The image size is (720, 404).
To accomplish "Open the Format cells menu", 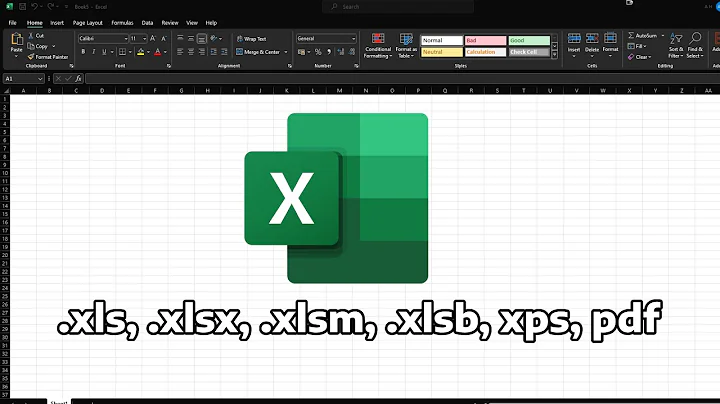I will point(610,45).
